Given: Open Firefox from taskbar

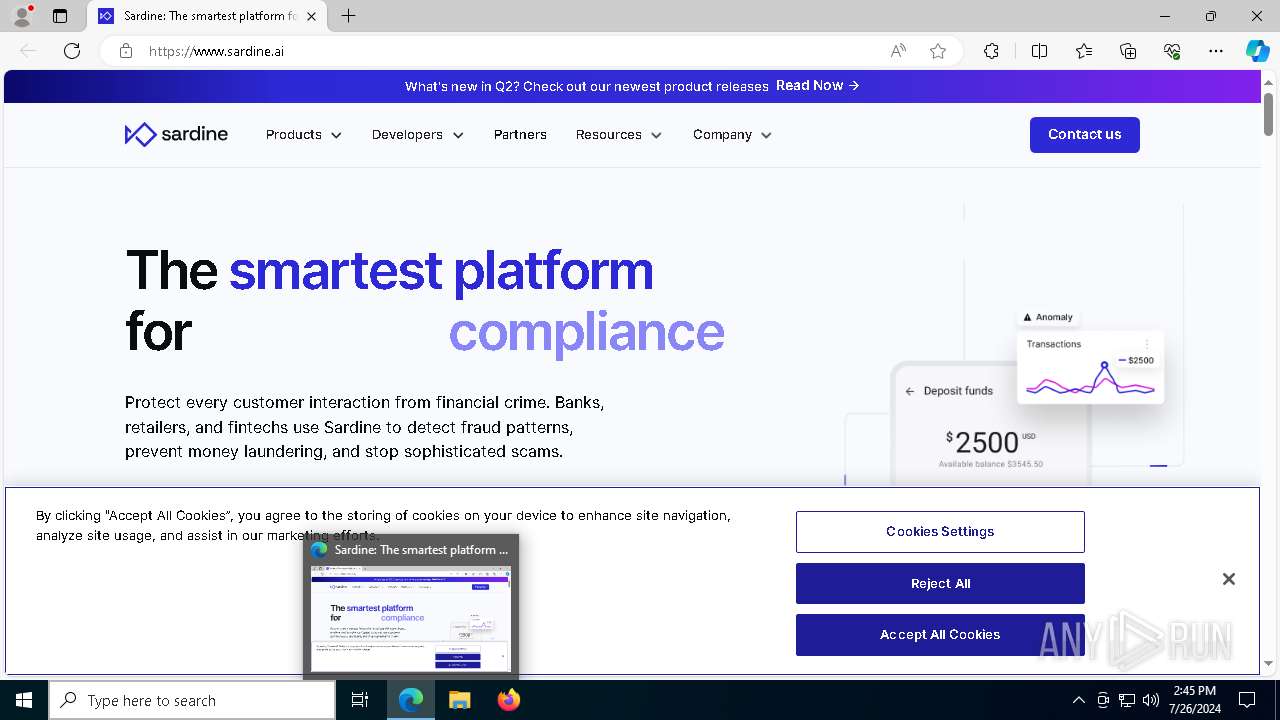Looking at the screenshot, I should click(x=508, y=700).
